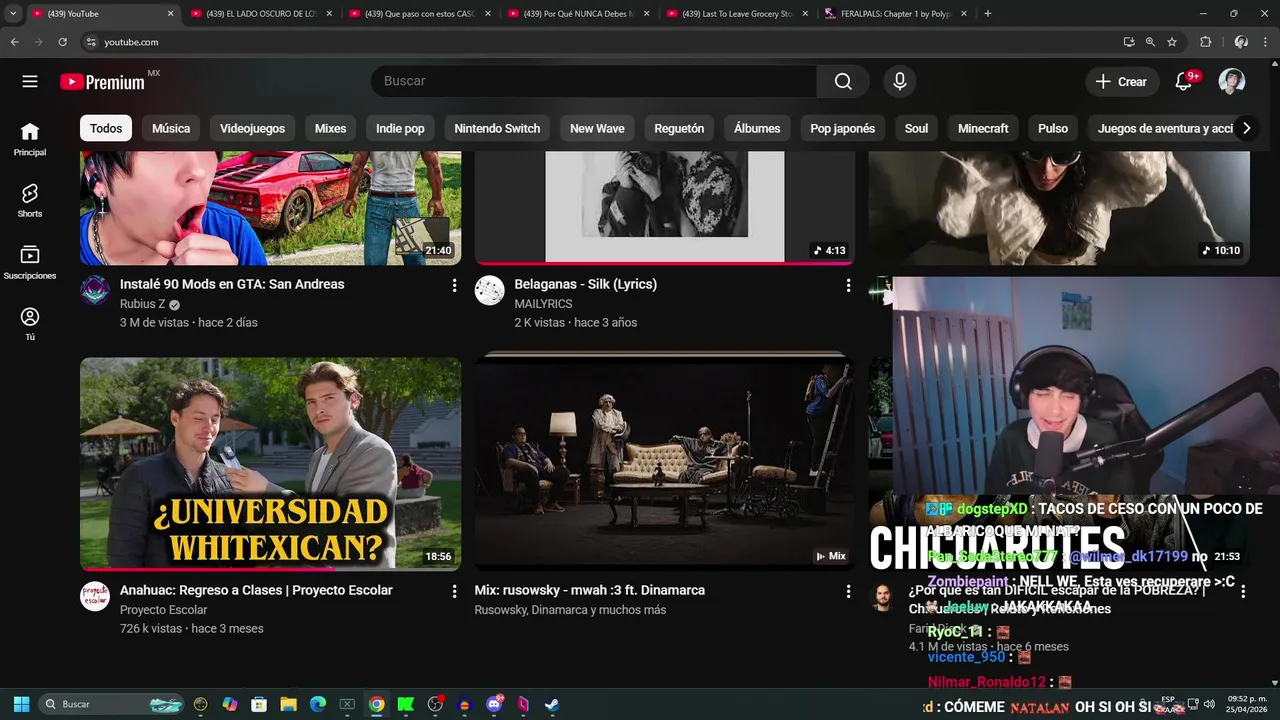Select the Soul filter chip
The height and width of the screenshot is (720, 1280).
tap(916, 128)
